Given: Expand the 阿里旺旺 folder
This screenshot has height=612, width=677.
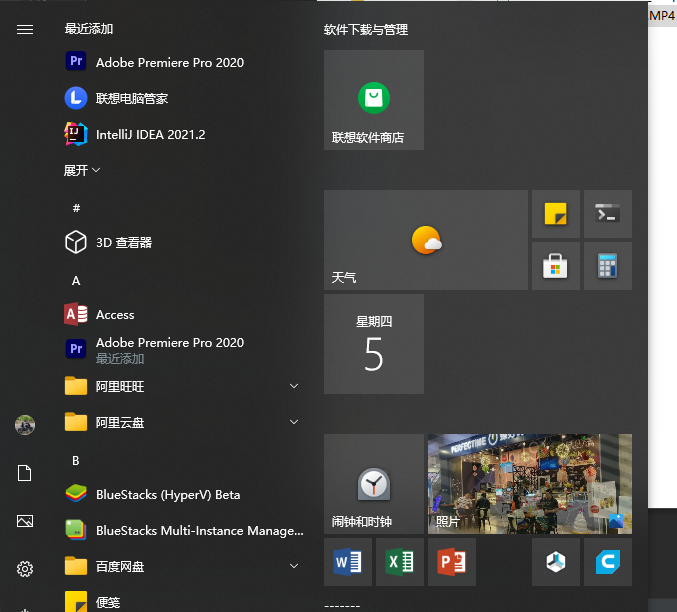Looking at the screenshot, I should (x=181, y=386).
